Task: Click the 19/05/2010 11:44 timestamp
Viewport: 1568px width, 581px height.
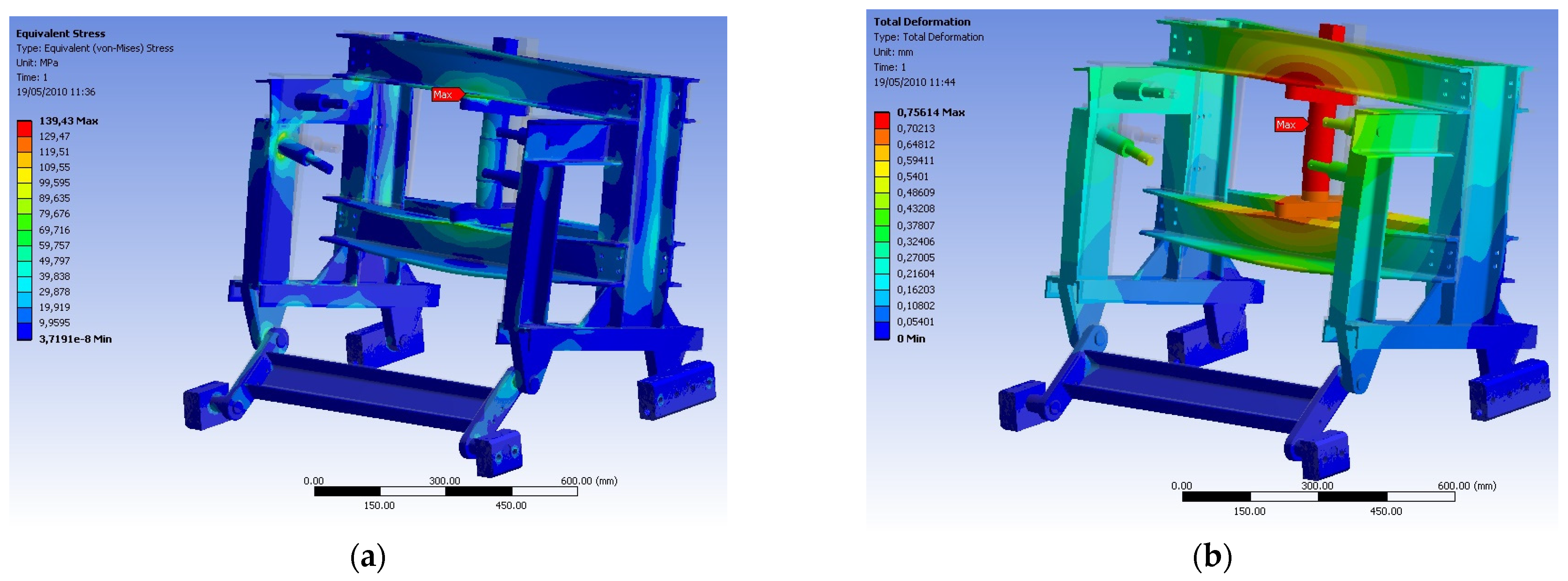Action: [914, 82]
